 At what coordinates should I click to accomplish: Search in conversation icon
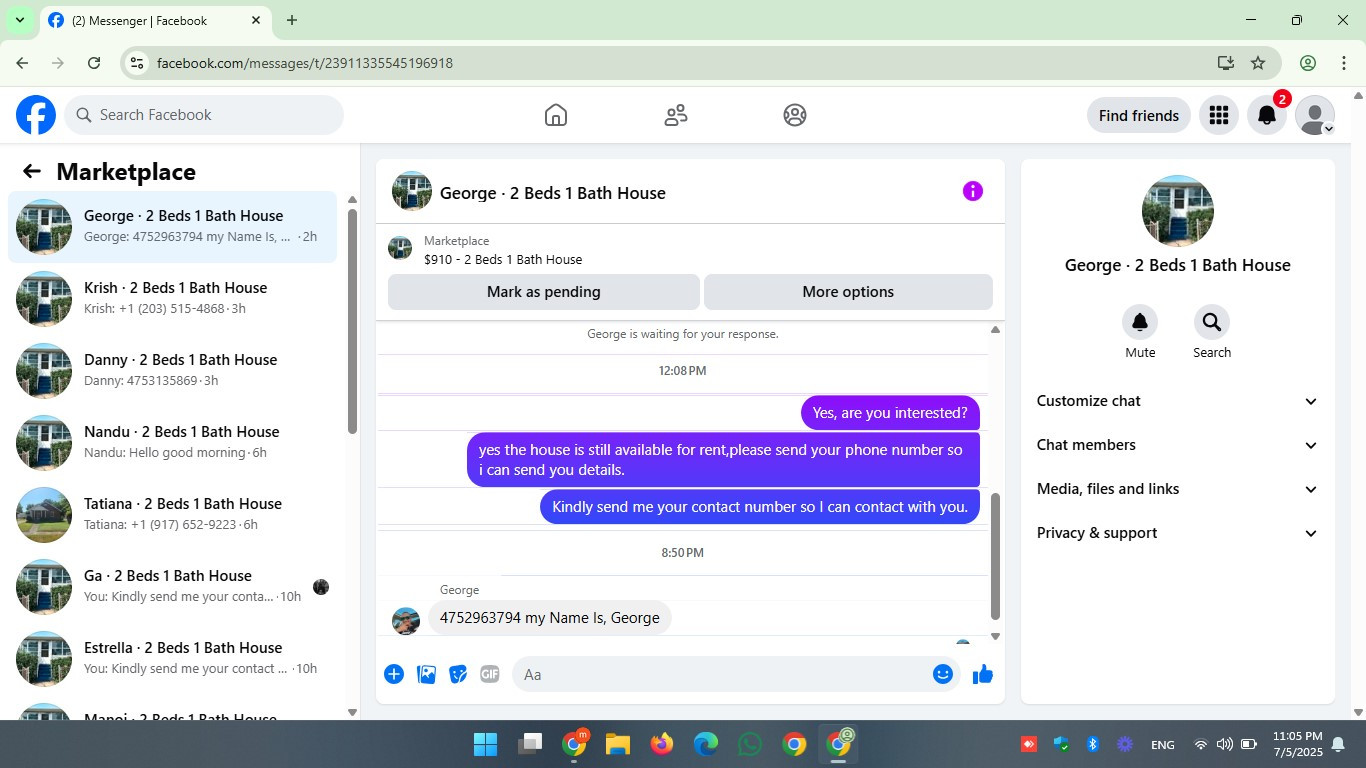pos(1212,322)
